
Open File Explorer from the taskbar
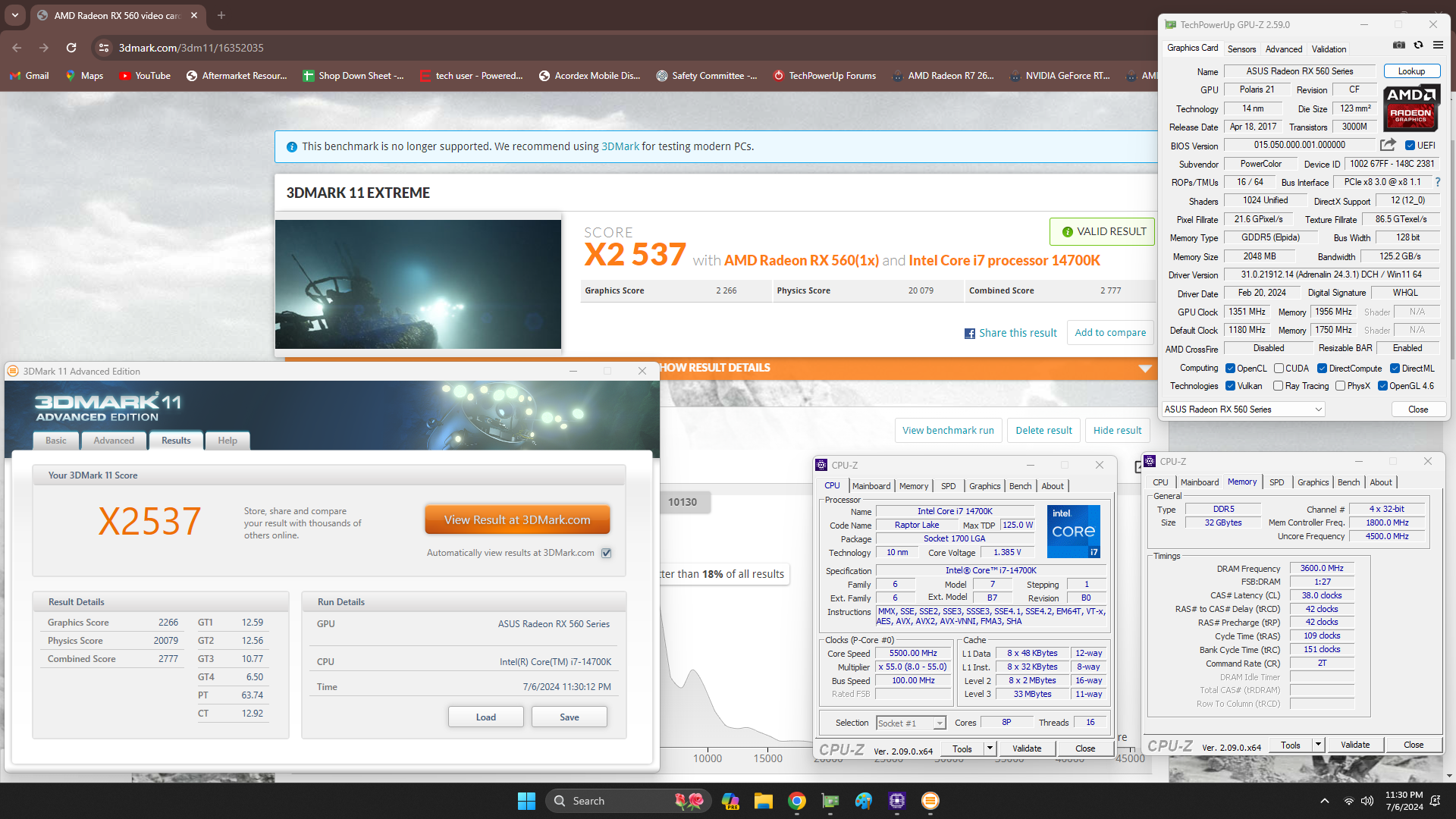pos(763,801)
